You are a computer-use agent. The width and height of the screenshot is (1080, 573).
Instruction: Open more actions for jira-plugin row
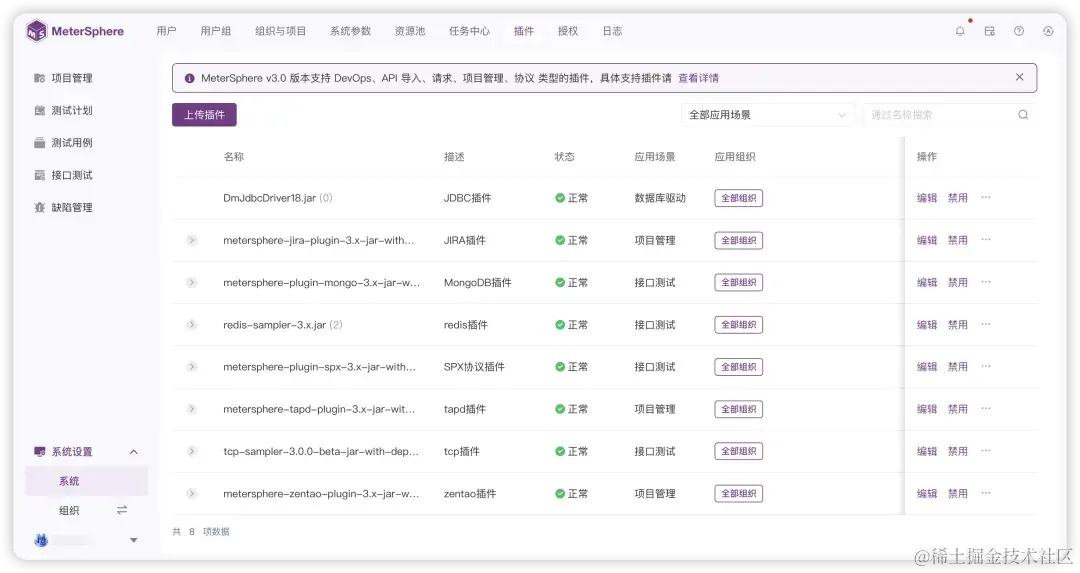coord(986,240)
